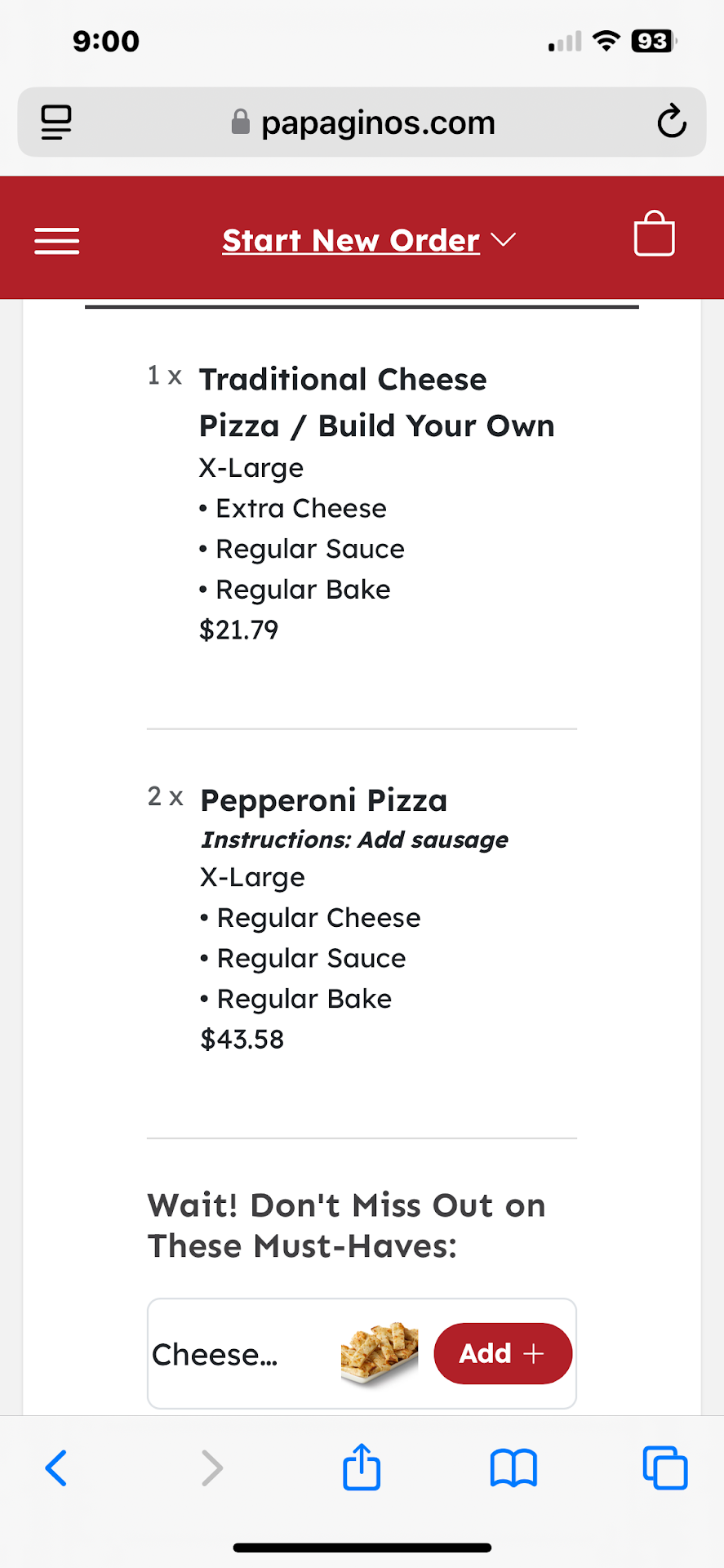Viewport: 724px width, 1568px height.
Task: Tap the Safari back arrow
Action: click(x=56, y=1468)
